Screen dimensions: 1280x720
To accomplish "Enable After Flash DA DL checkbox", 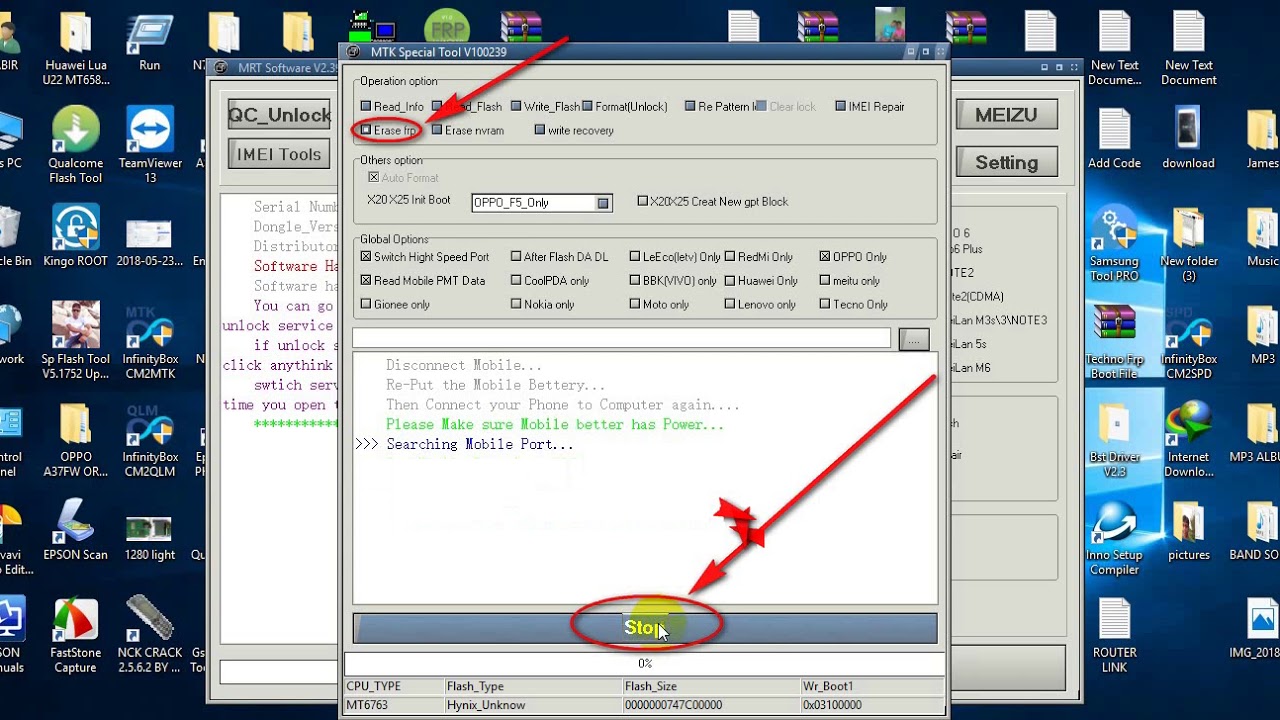I will 516,257.
